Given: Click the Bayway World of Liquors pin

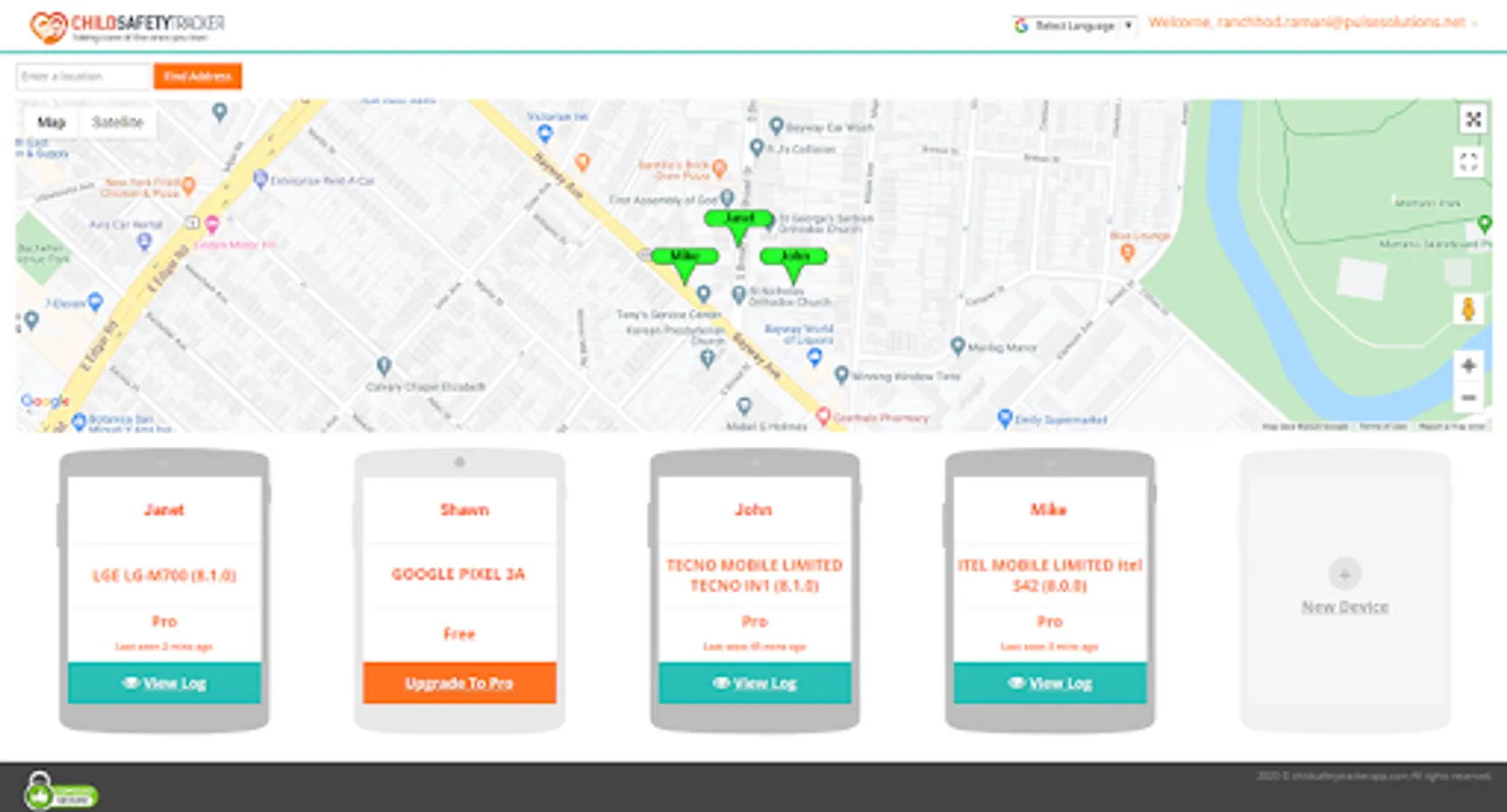Looking at the screenshot, I should (815, 356).
